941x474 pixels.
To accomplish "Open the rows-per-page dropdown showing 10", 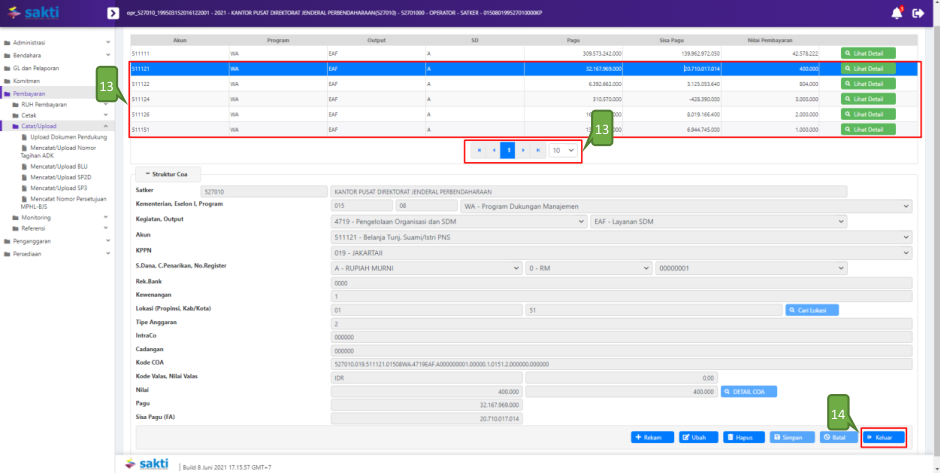I will pos(564,150).
